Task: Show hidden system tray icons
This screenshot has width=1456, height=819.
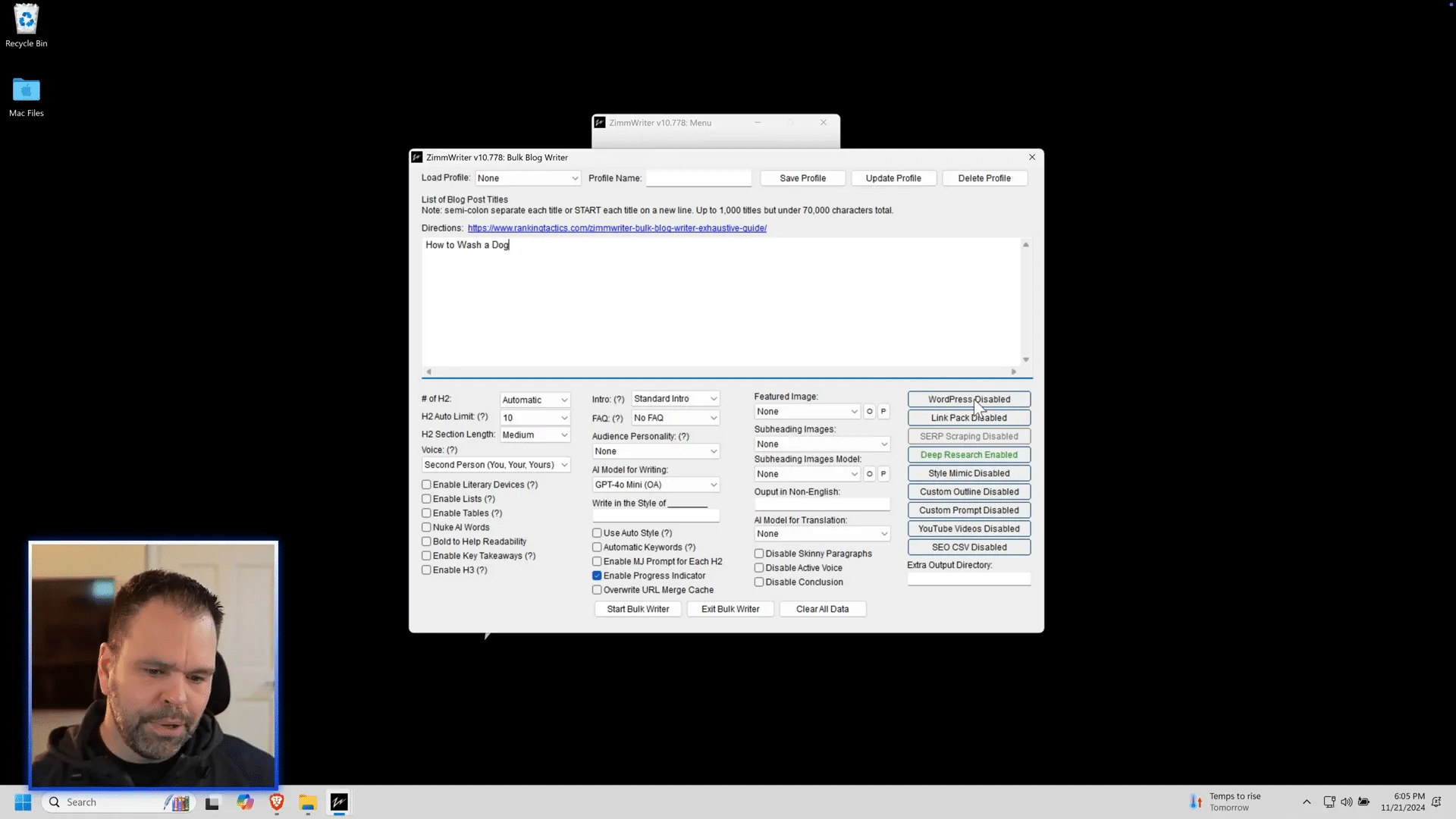Action: pos(1307,802)
